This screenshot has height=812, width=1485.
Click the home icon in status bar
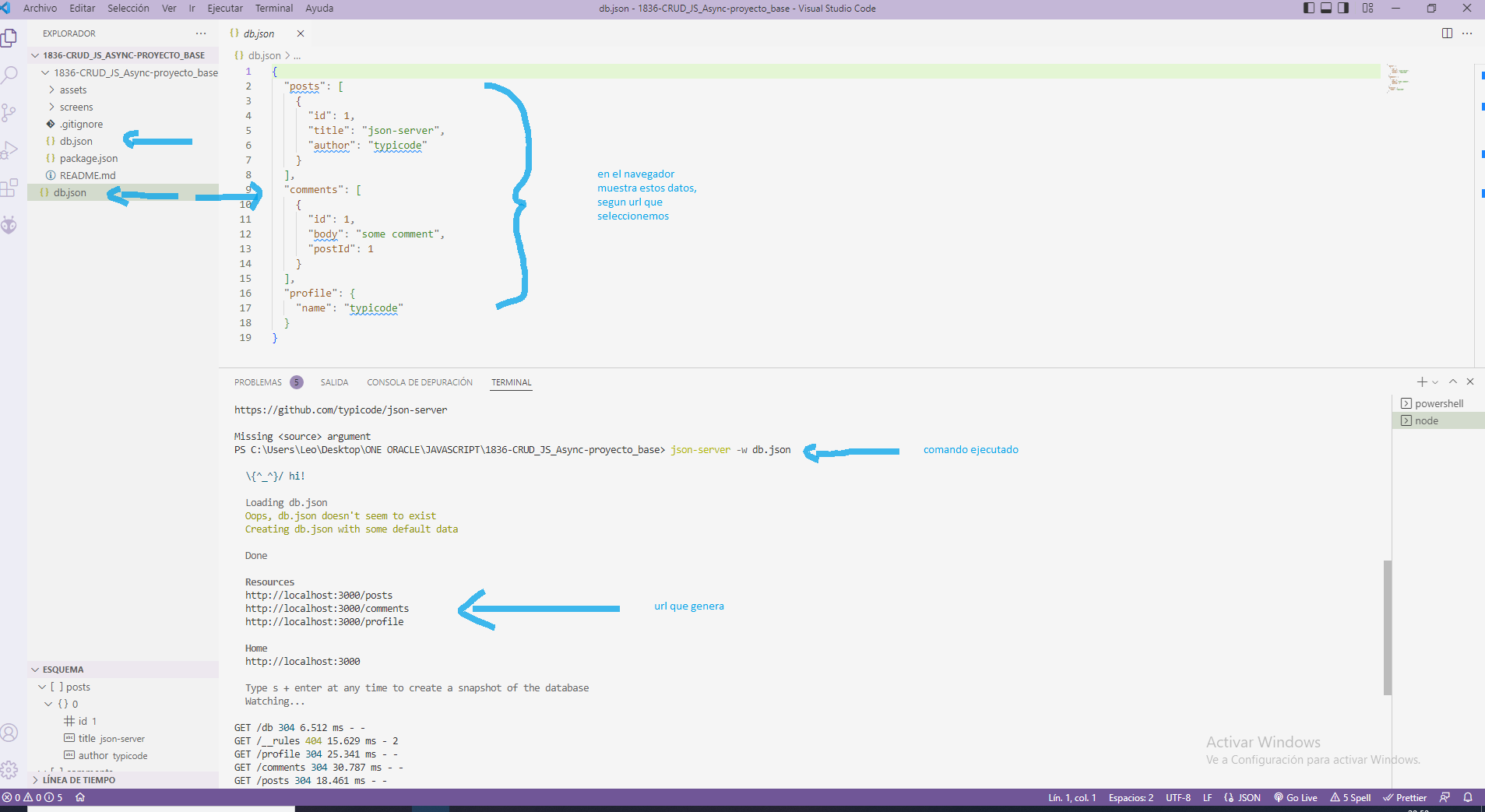click(x=80, y=797)
